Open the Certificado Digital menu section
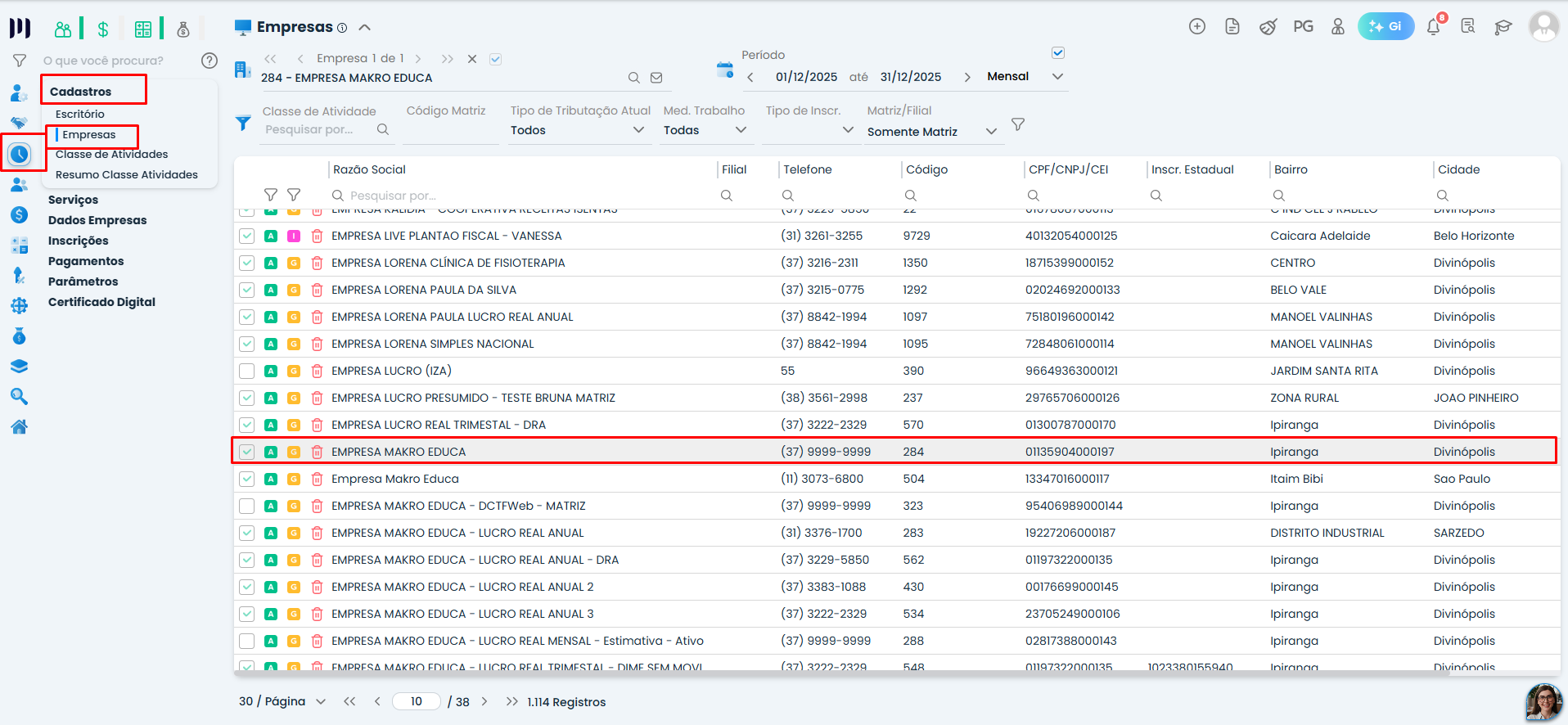The width and height of the screenshot is (1568, 725). [101, 302]
